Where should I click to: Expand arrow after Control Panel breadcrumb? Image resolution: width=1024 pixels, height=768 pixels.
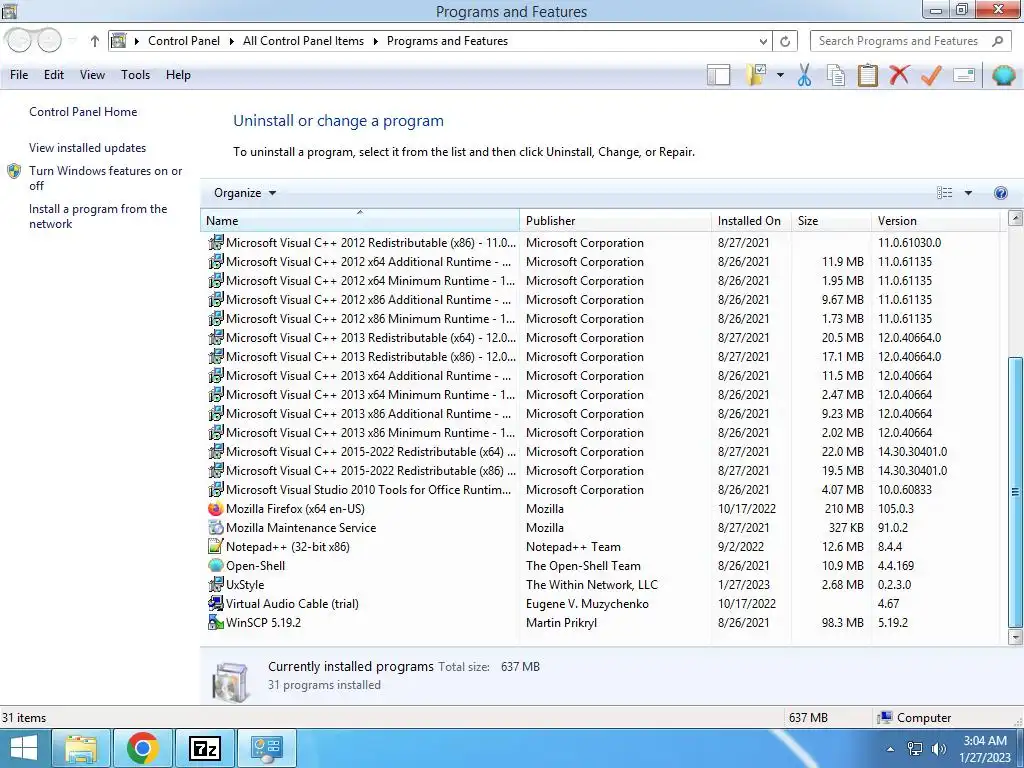tap(231, 41)
